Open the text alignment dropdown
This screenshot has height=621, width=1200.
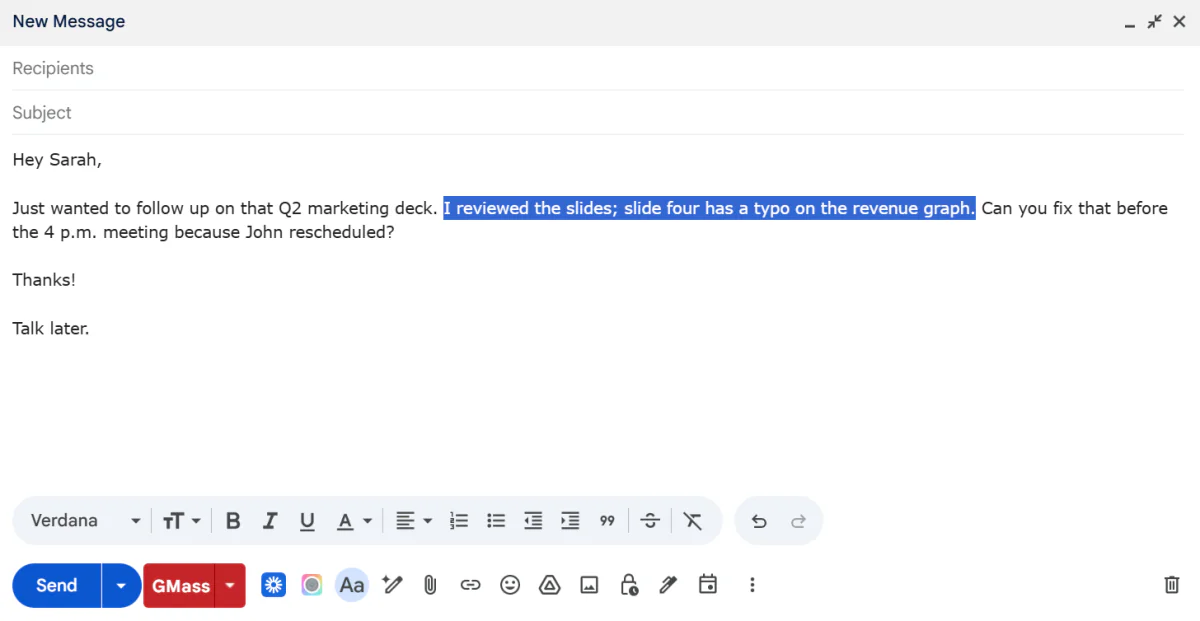coord(413,521)
